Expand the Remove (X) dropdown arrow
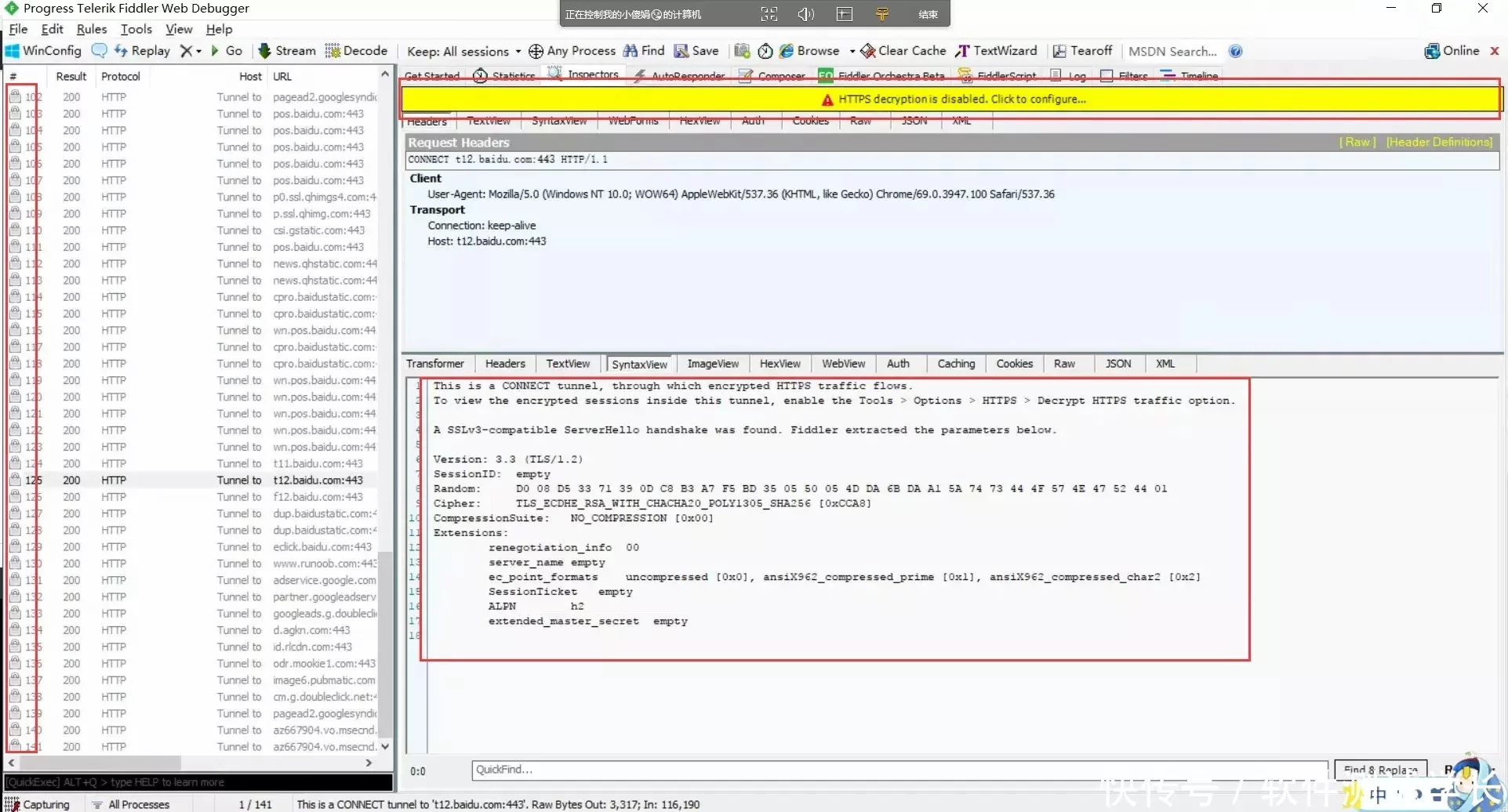This screenshot has width=1508, height=812. tap(199, 52)
